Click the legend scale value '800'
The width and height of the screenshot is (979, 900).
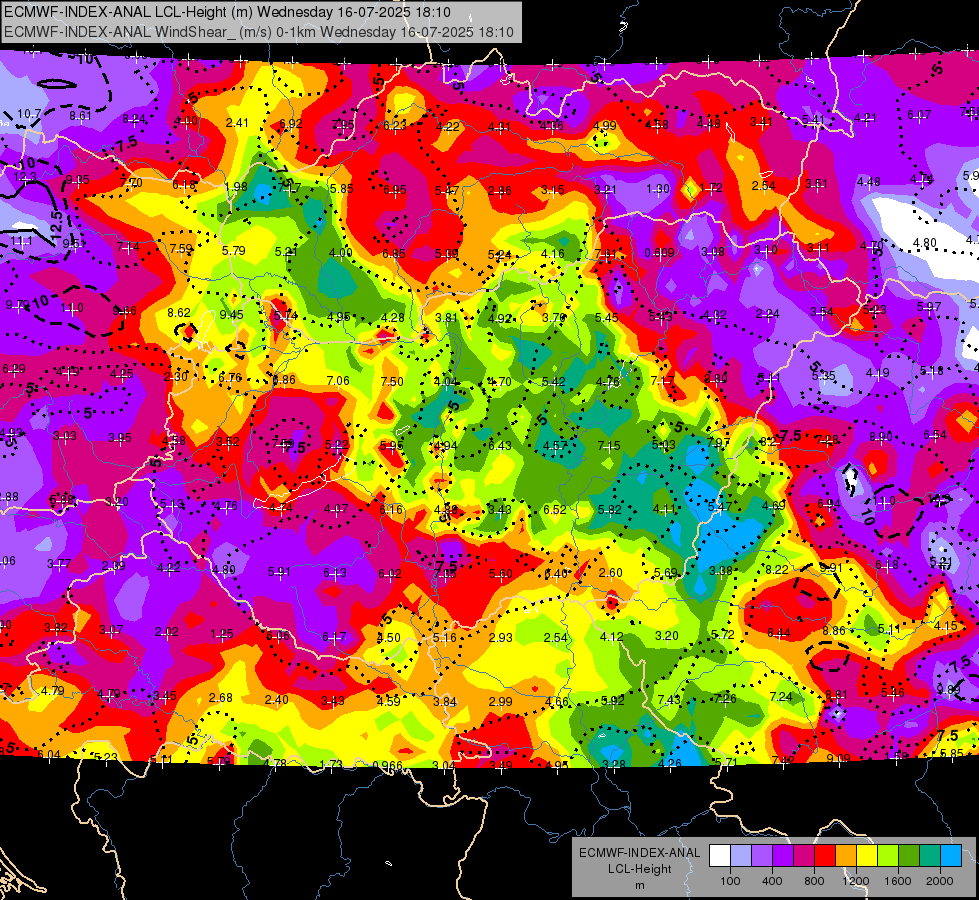[x=814, y=881]
